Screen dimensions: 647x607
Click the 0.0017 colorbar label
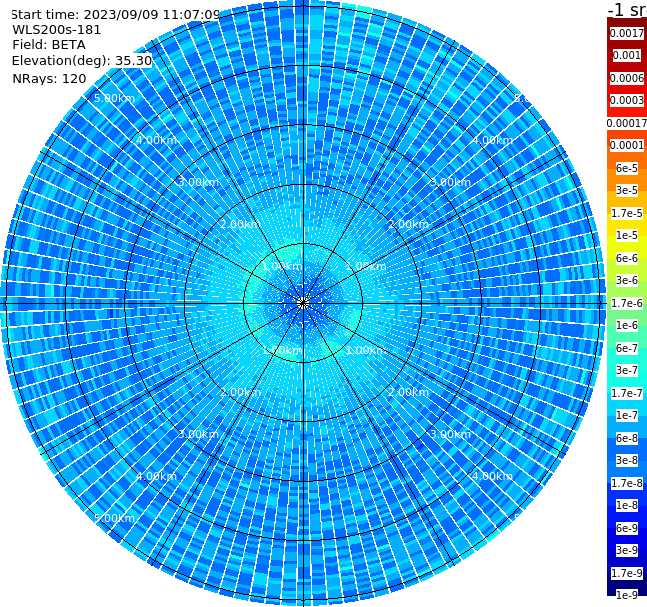pos(627,33)
